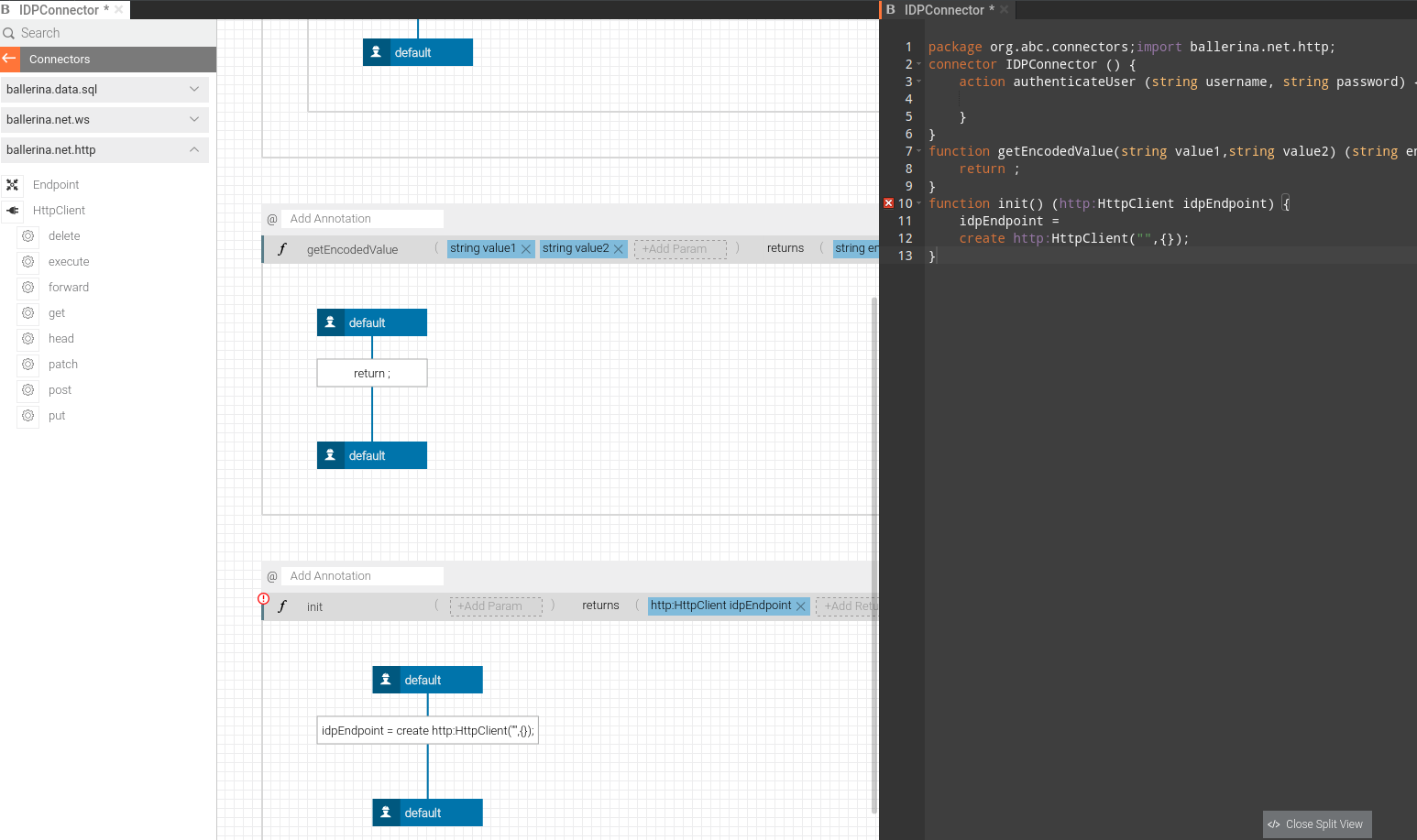Click the design canvas vertical scrollbar
This screenshot has height=840, width=1417.
874,554
